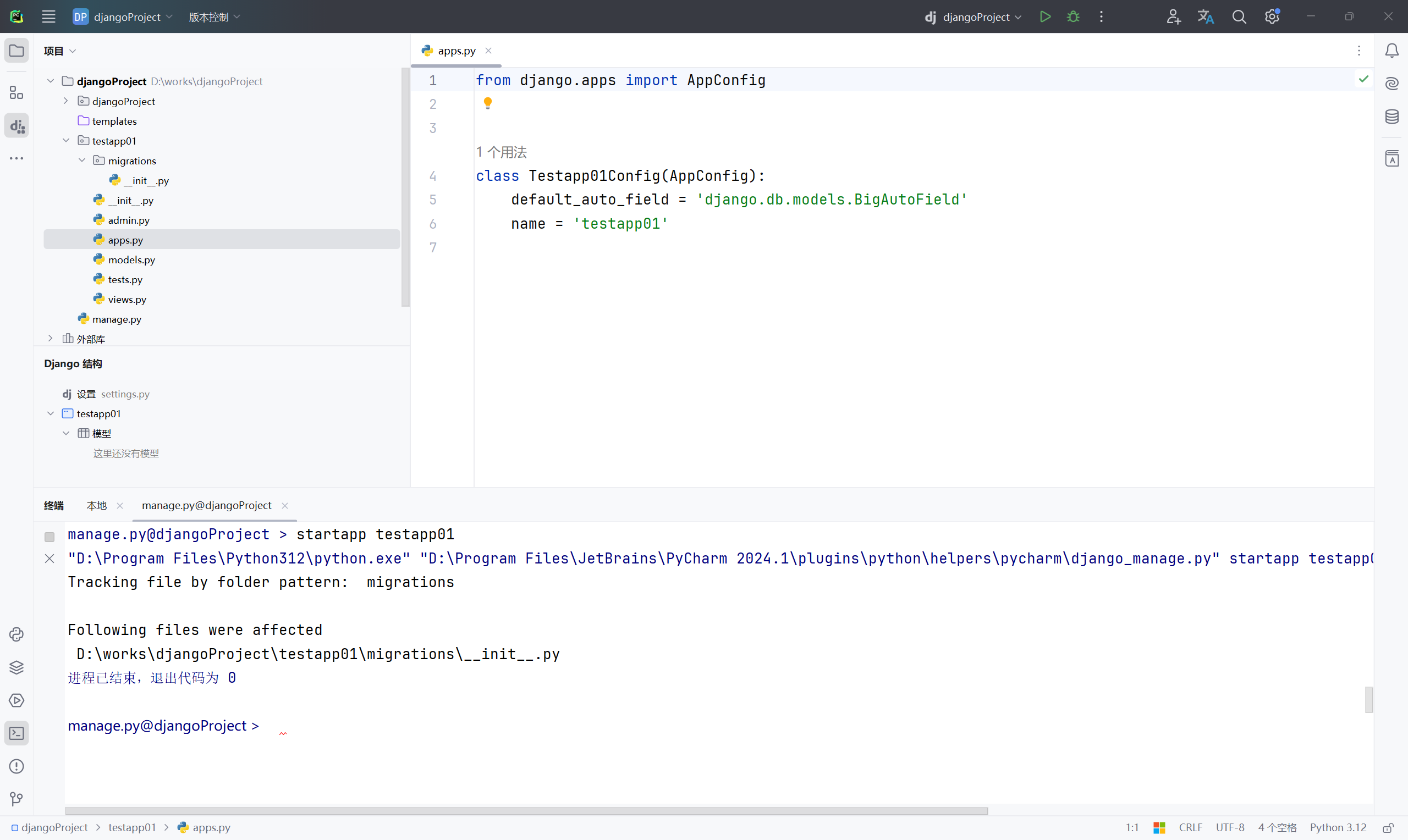Viewport: 1408px width, 840px height.
Task: Click the terminal horizontal scrollbar
Action: click(526, 811)
